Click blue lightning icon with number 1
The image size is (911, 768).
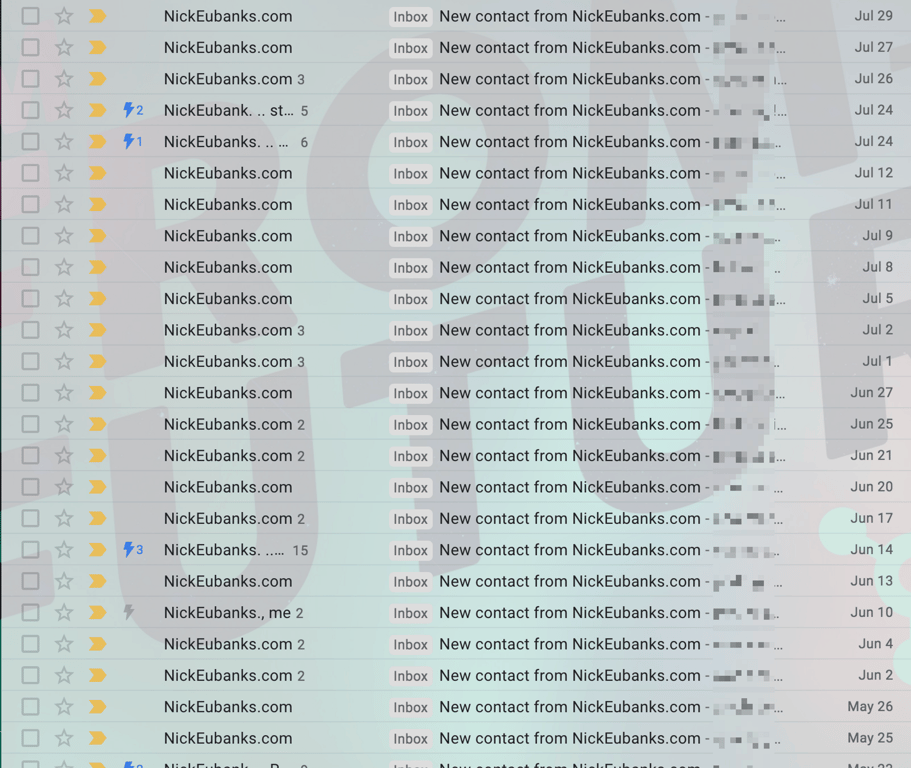tap(133, 141)
